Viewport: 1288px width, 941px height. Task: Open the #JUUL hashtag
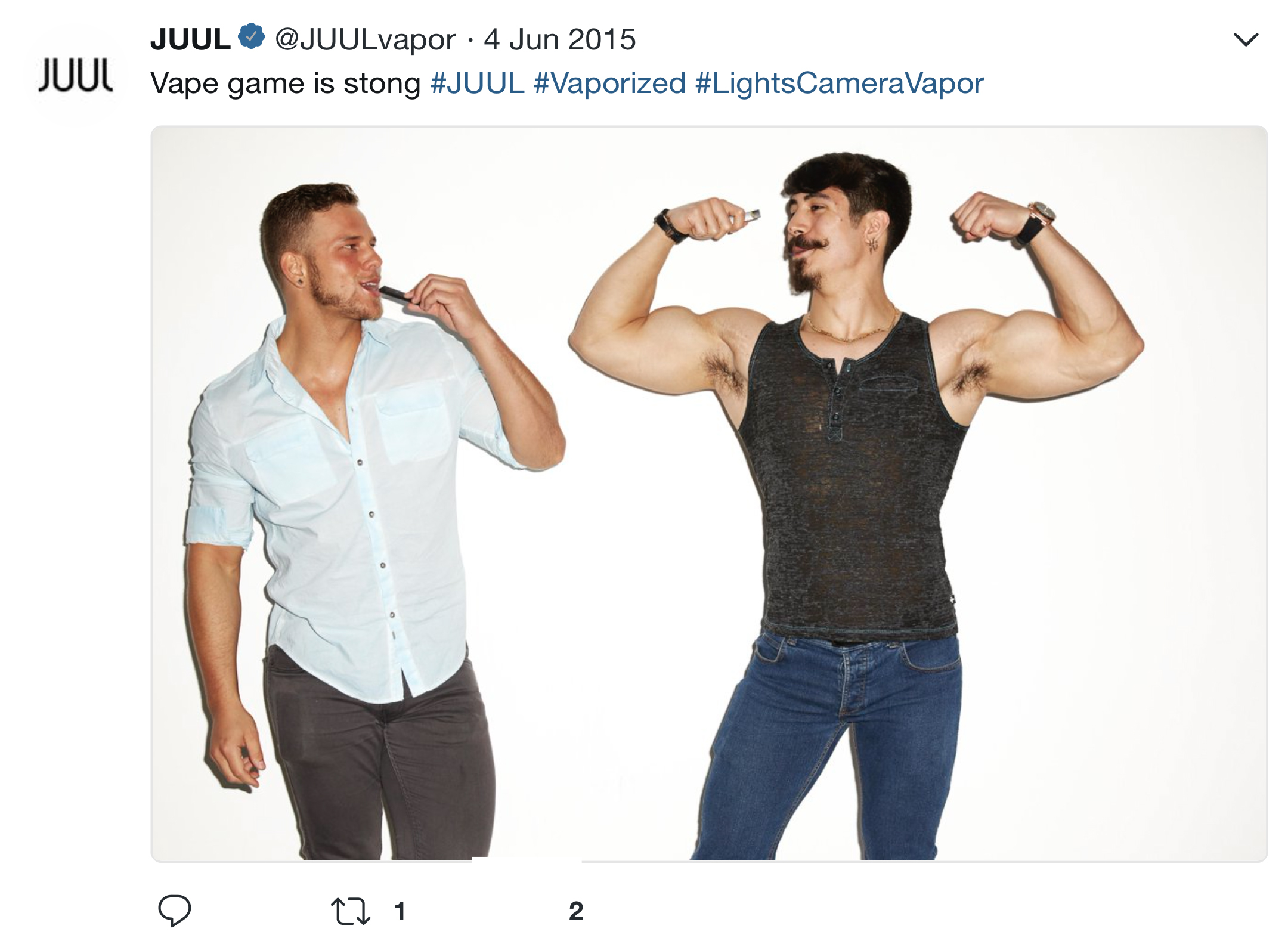click(x=477, y=83)
